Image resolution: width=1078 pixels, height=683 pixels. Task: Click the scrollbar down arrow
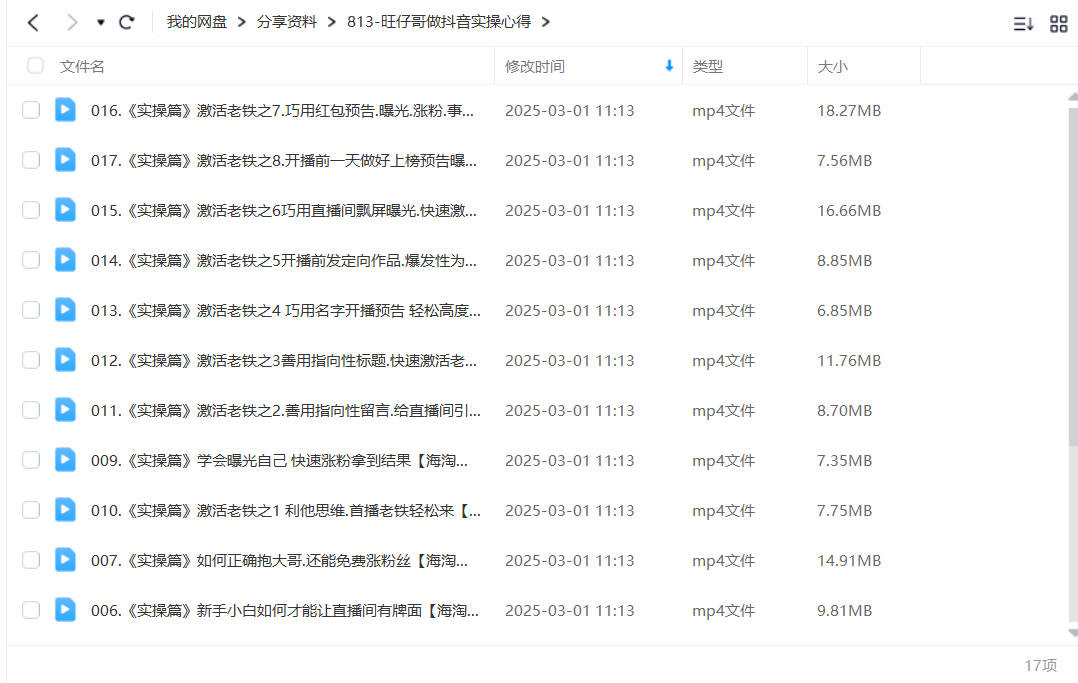click(x=1073, y=633)
